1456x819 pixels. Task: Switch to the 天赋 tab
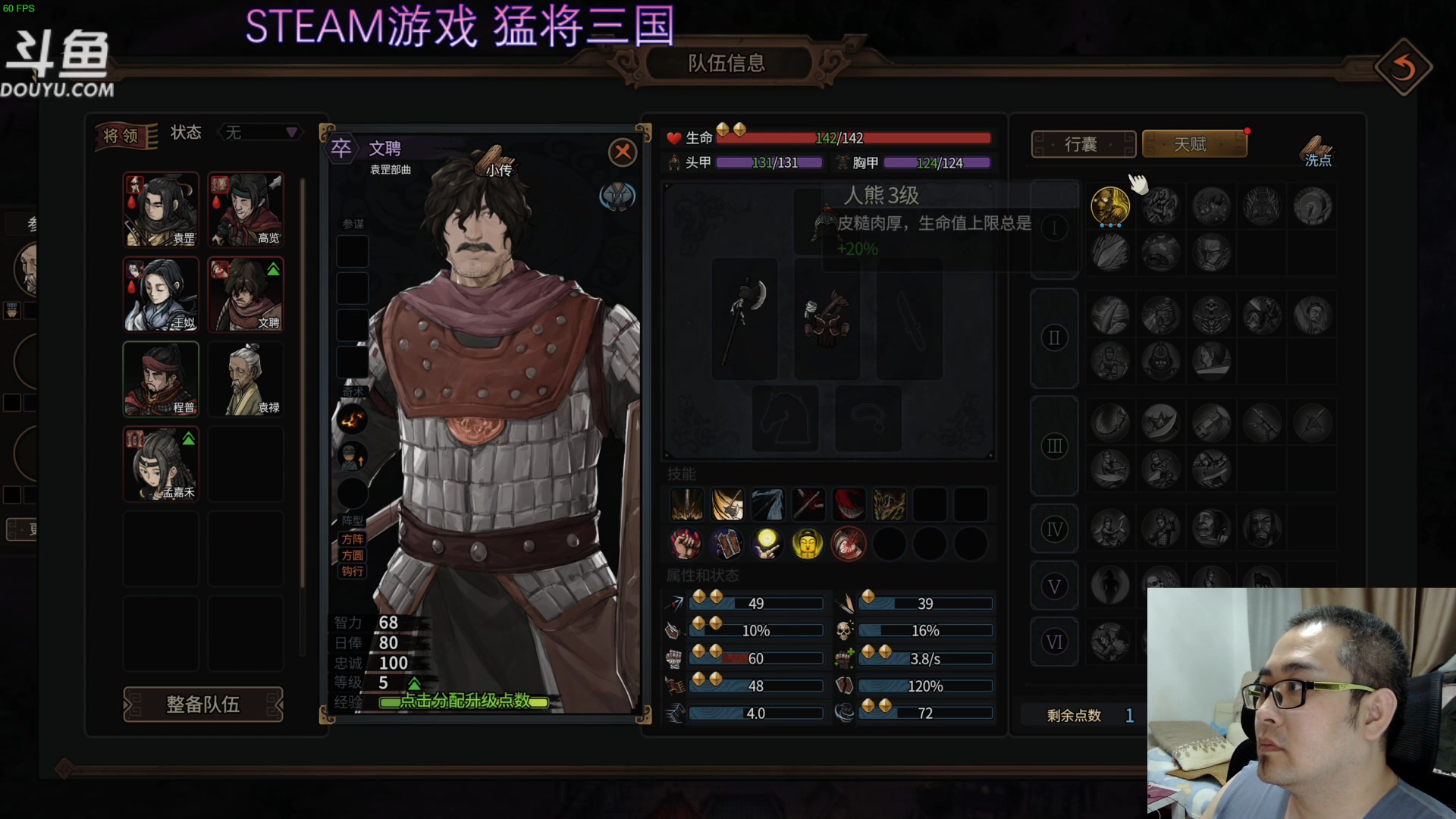1194,144
